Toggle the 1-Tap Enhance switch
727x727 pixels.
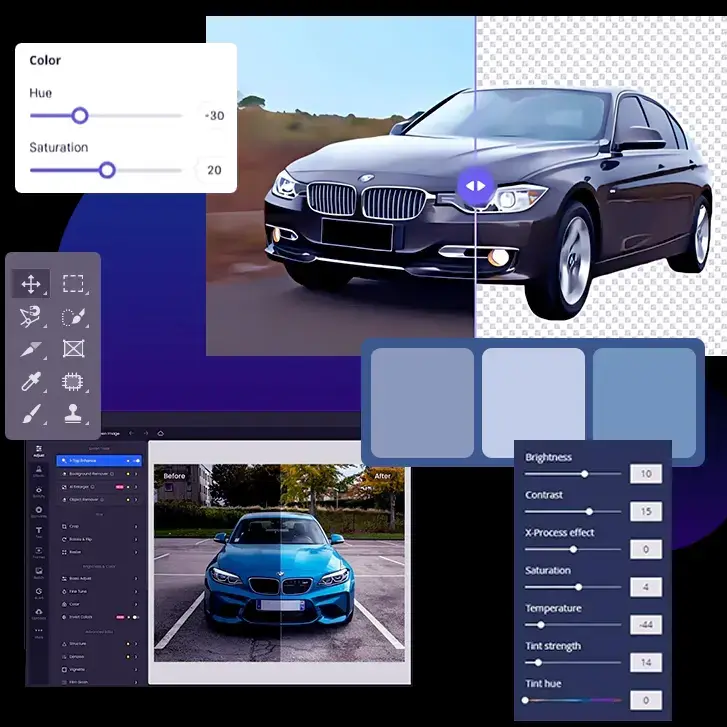(137, 461)
